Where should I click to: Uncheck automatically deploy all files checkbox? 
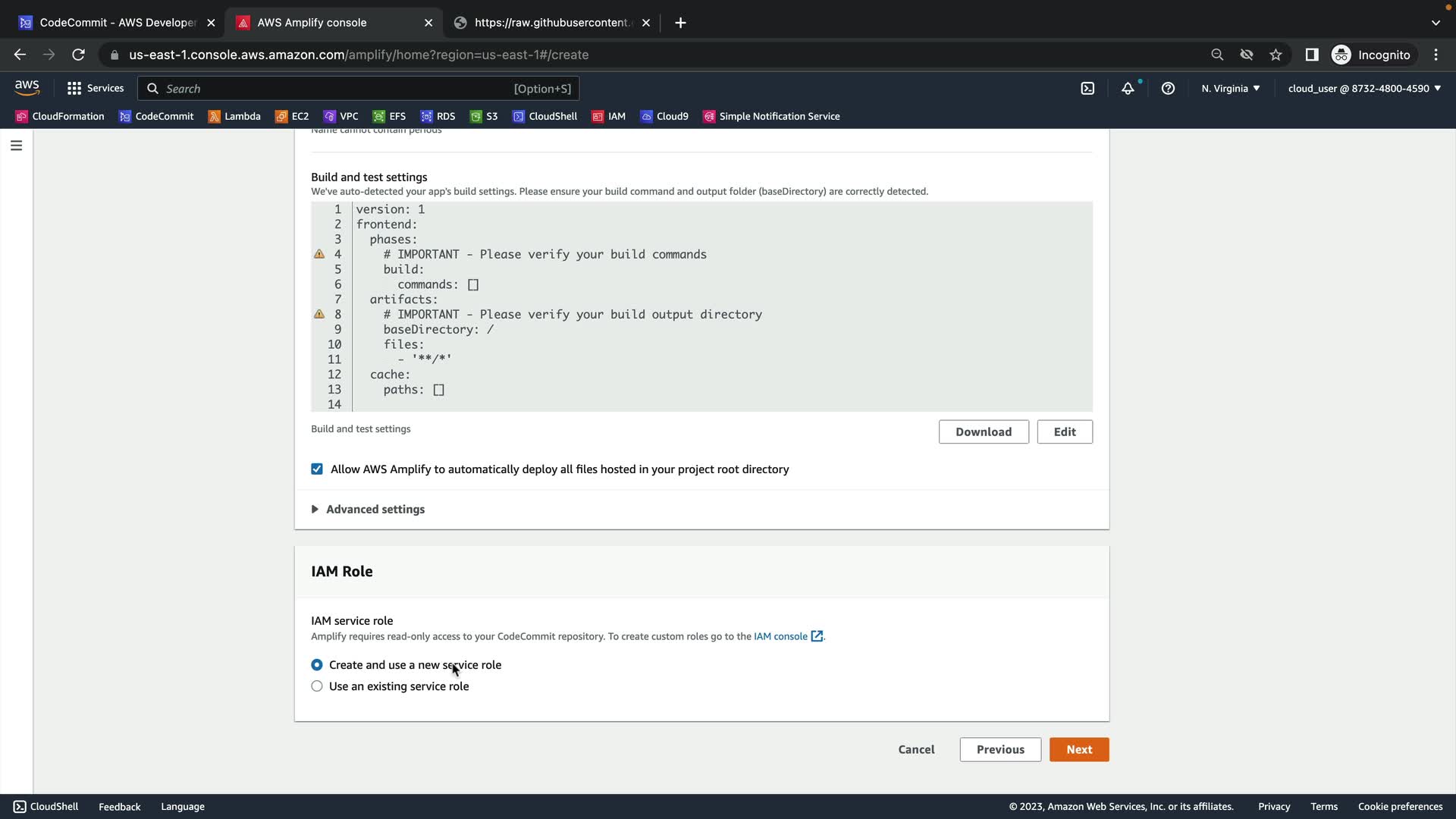tap(317, 469)
